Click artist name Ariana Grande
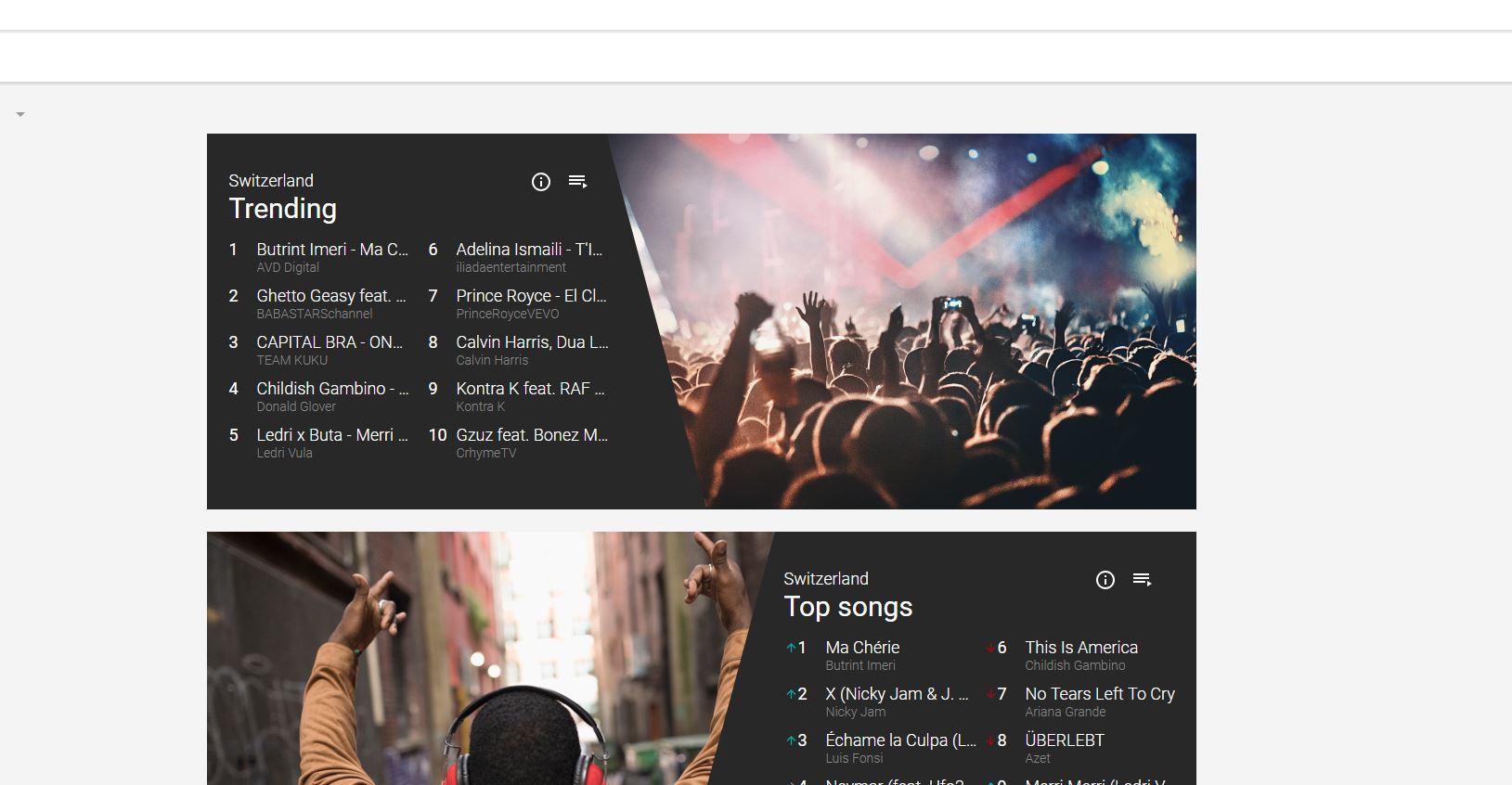This screenshot has height=785, width=1512. tap(1065, 712)
